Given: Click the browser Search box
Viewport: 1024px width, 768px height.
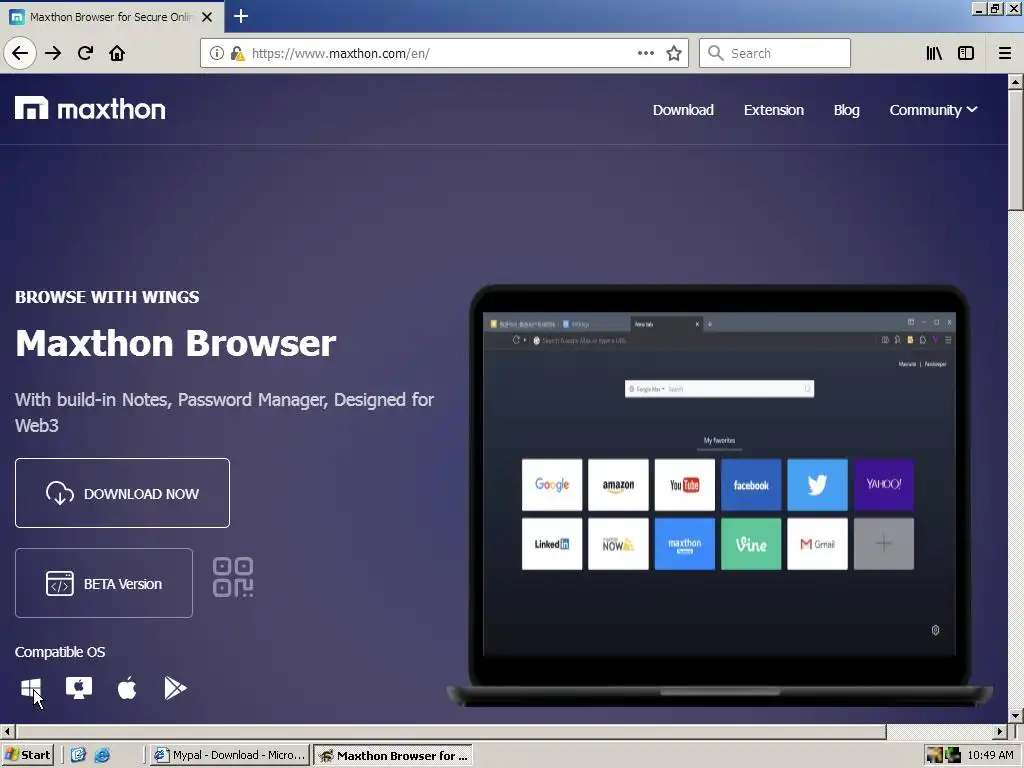Looking at the screenshot, I should [775, 53].
